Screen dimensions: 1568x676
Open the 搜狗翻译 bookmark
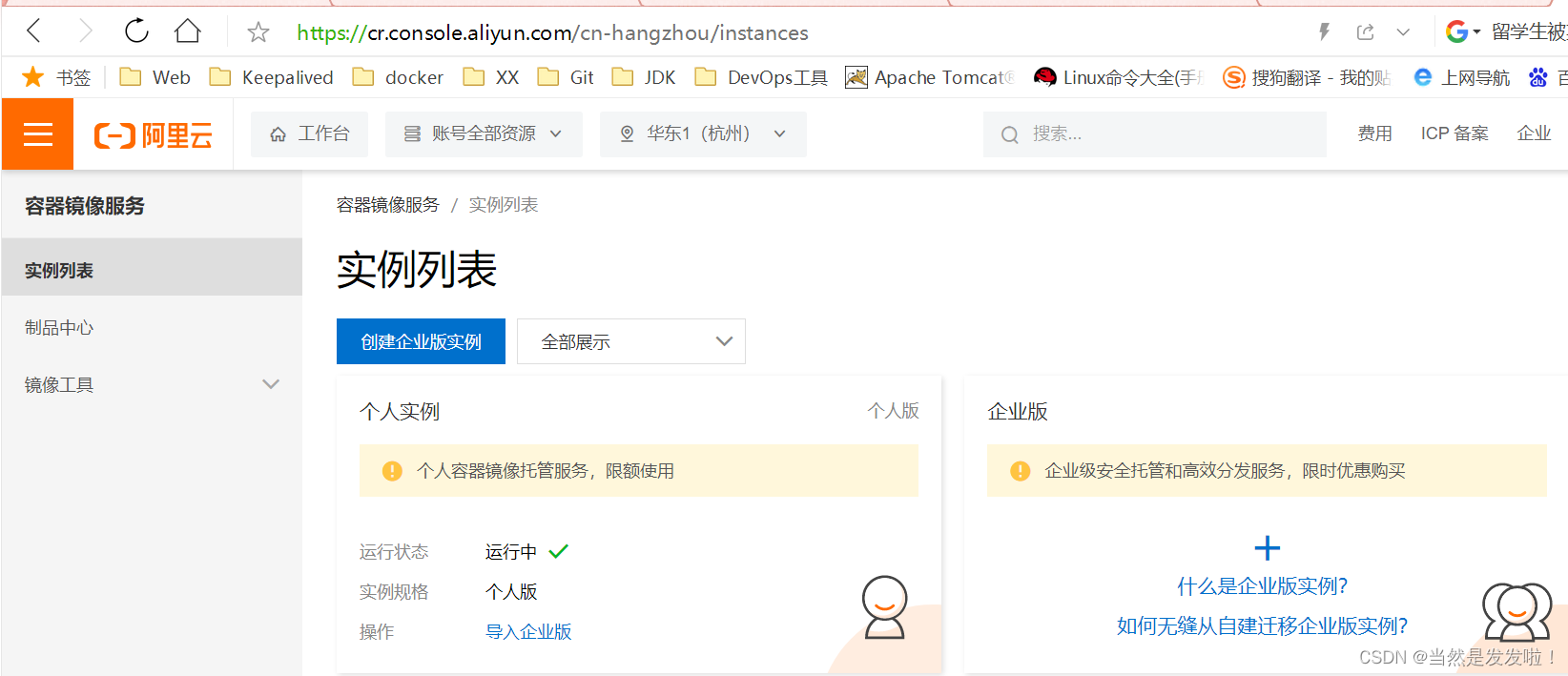[1307, 77]
